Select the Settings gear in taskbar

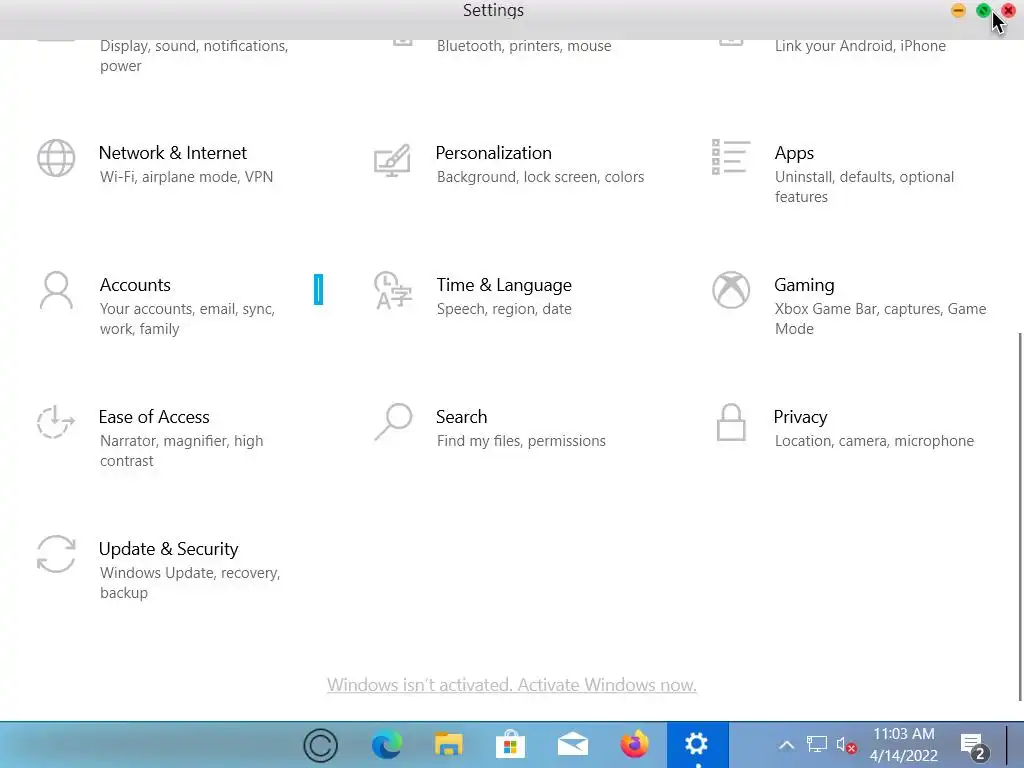pos(697,744)
